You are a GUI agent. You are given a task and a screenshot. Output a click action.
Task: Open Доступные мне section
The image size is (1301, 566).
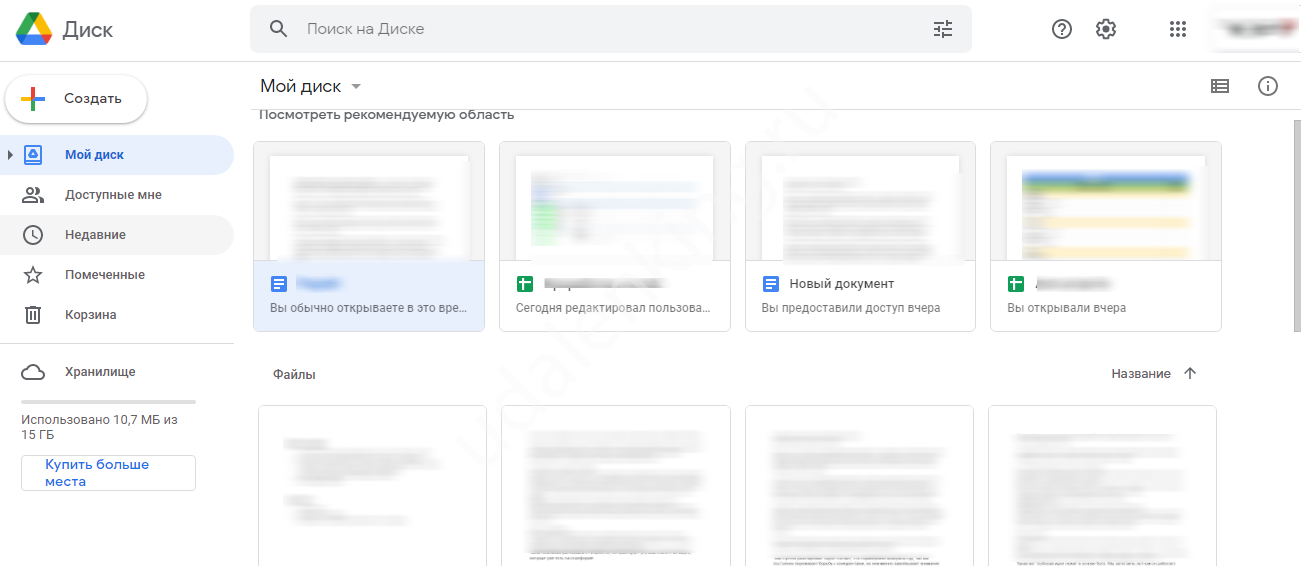tap(112, 195)
